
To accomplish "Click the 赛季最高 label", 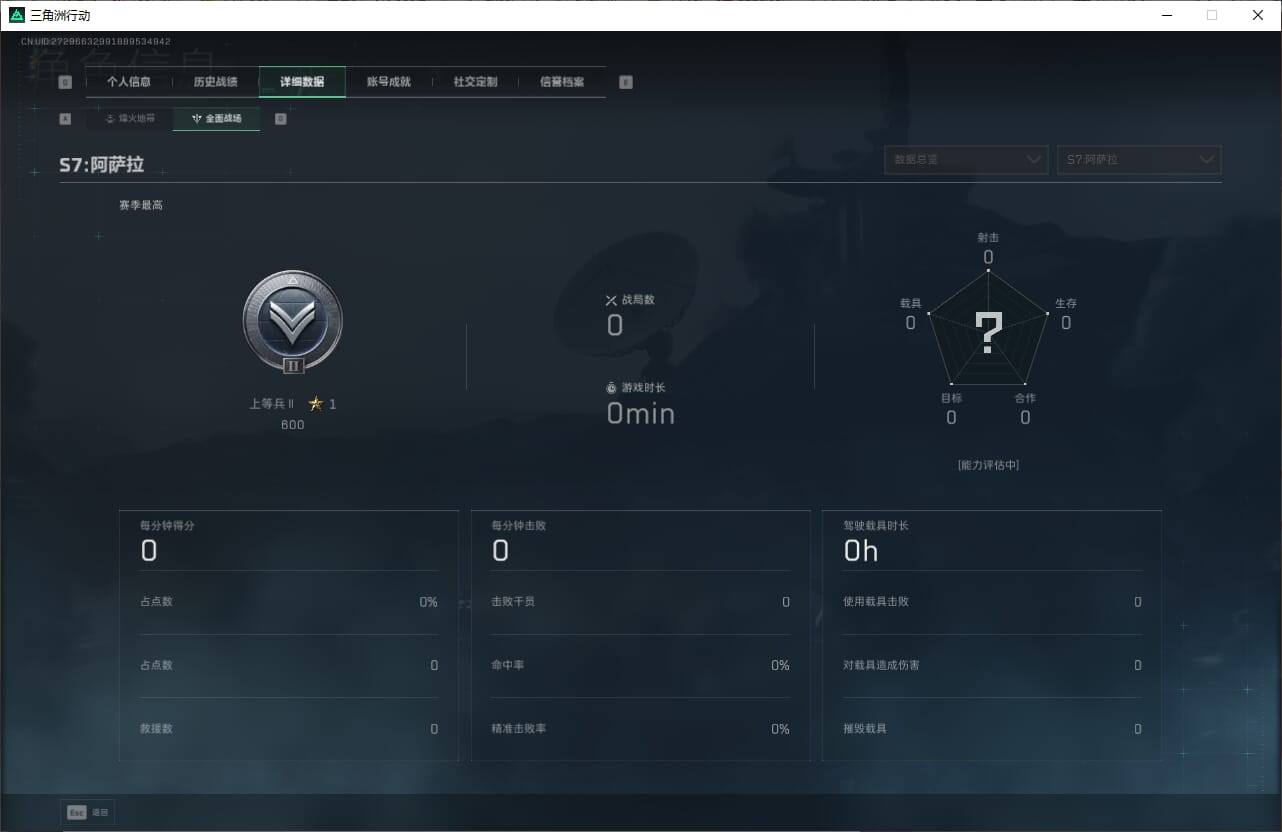I will (141, 205).
